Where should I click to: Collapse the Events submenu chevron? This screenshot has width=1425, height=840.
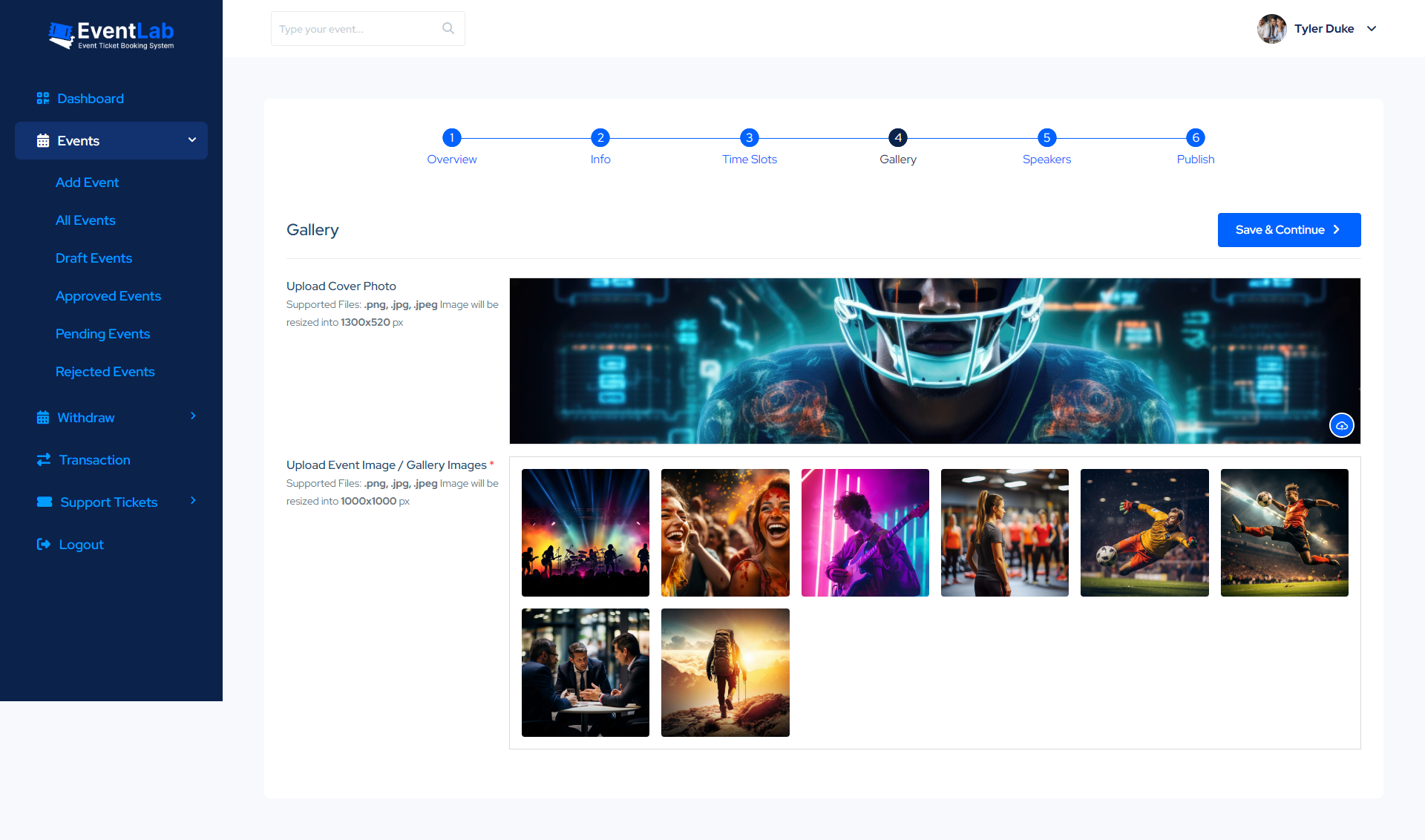coord(191,140)
